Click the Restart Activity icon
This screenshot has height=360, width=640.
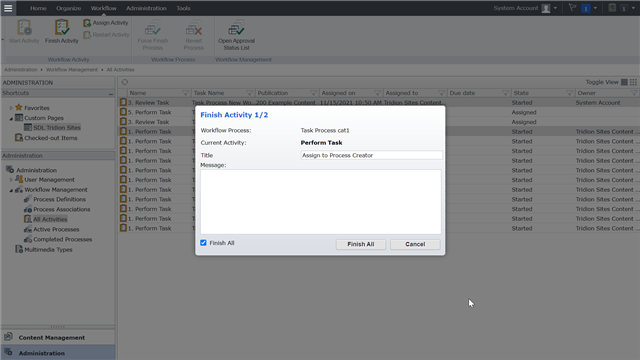(87, 35)
